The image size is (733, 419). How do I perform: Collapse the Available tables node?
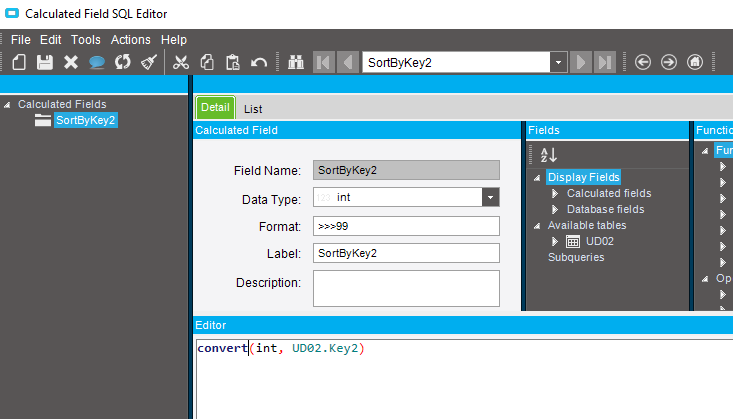(x=537, y=226)
